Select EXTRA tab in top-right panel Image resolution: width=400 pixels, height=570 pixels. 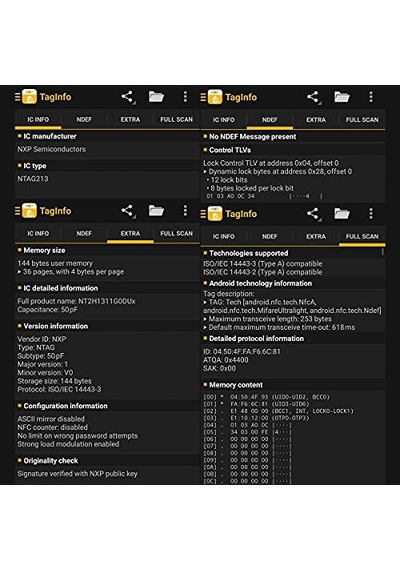tap(316, 120)
